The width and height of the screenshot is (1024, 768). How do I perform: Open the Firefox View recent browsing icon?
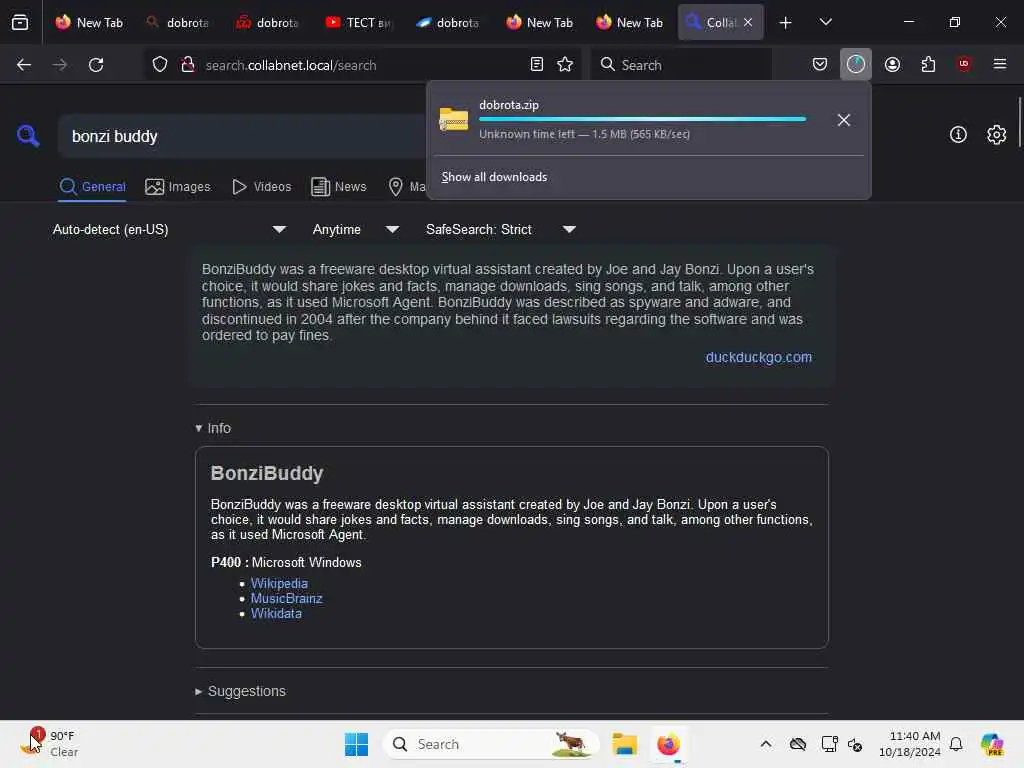click(20, 22)
